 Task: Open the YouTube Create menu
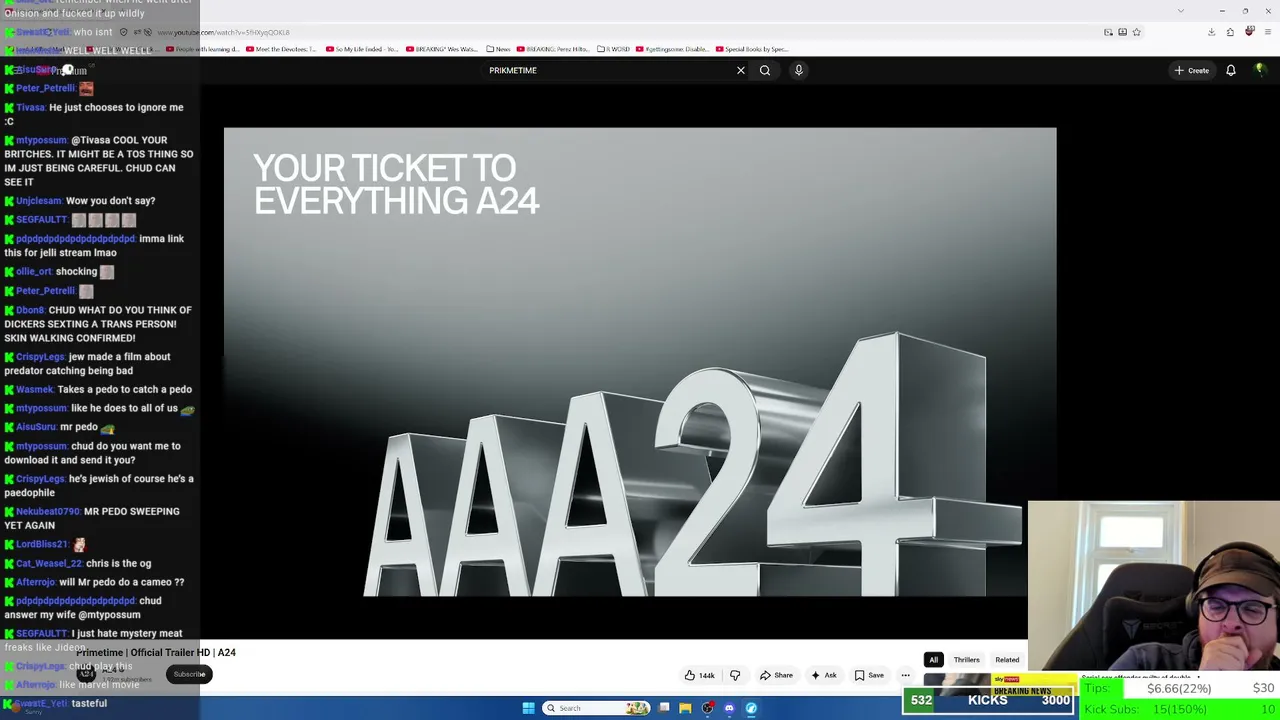coord(1192,70)
